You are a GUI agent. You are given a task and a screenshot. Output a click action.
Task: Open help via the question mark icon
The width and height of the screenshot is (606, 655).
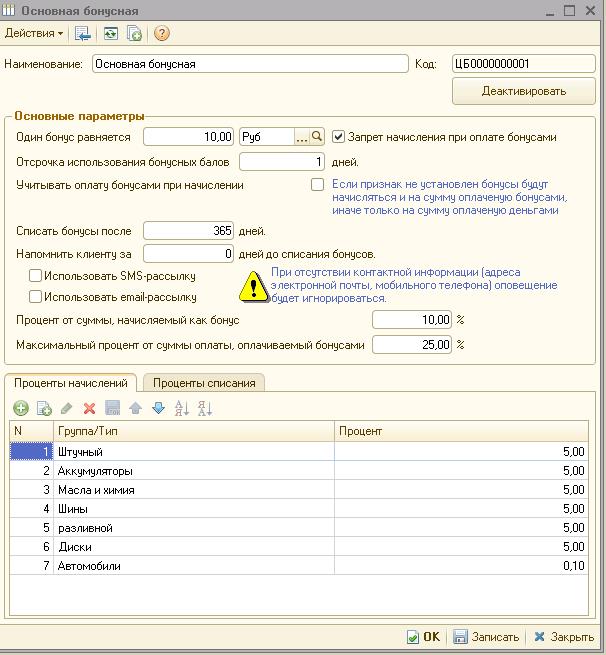click(162, 33)
